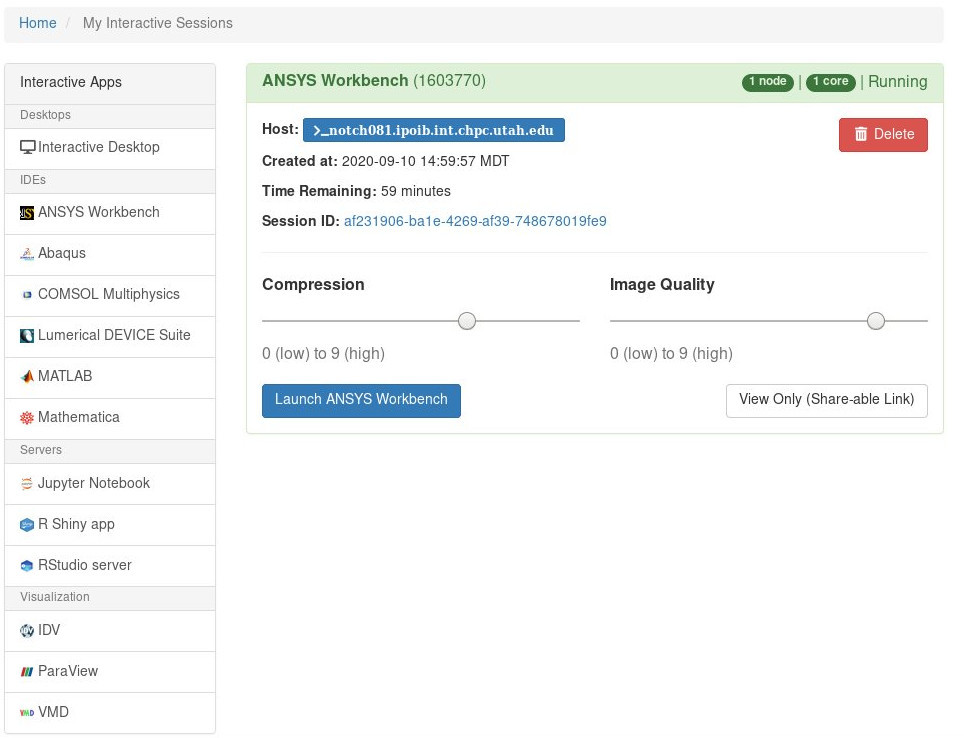The height and width of the screenshot is (738, 964).
Task: Open ParaView visualization entry
Action: (110, 672)
